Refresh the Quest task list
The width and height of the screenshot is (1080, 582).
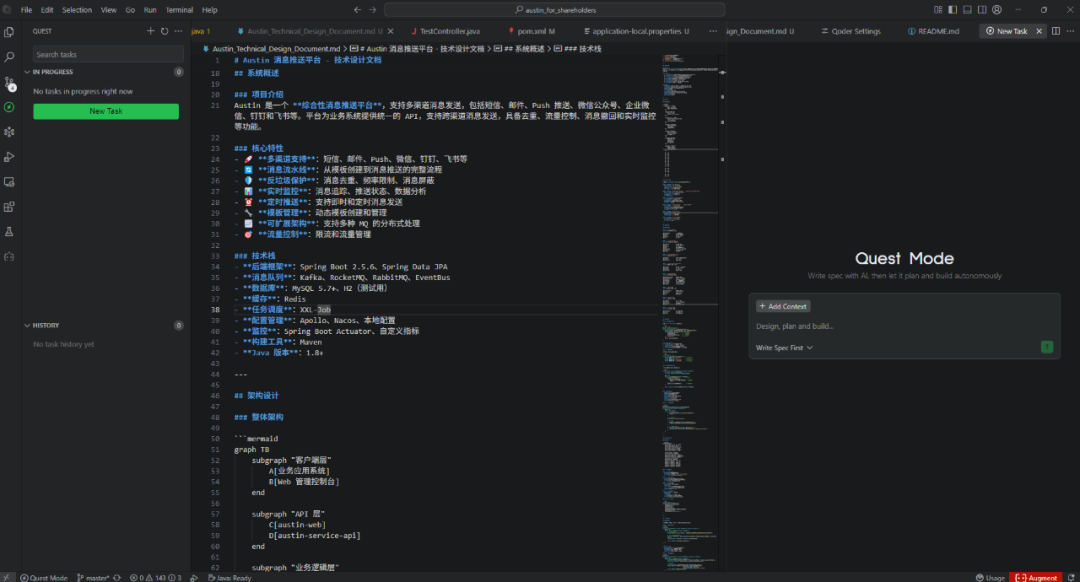tap(164, 31)
